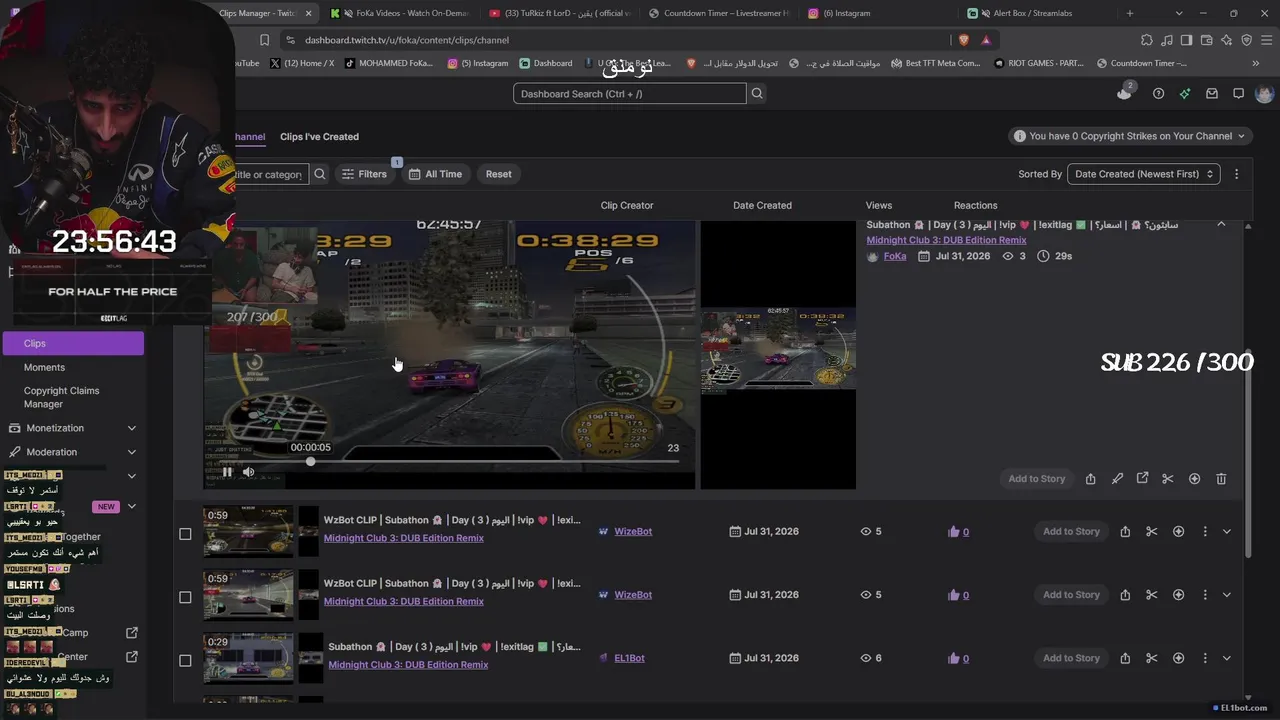Open the Filters button
This screenshot has width=1280, height=720.
(x=364, y=174)
